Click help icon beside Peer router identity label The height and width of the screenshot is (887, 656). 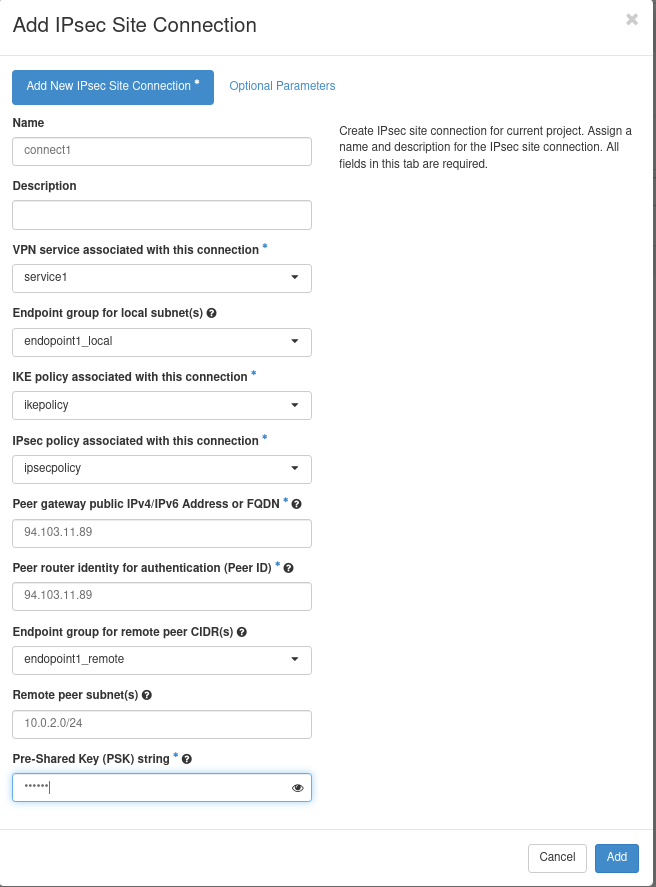click(x=289, y=568)
